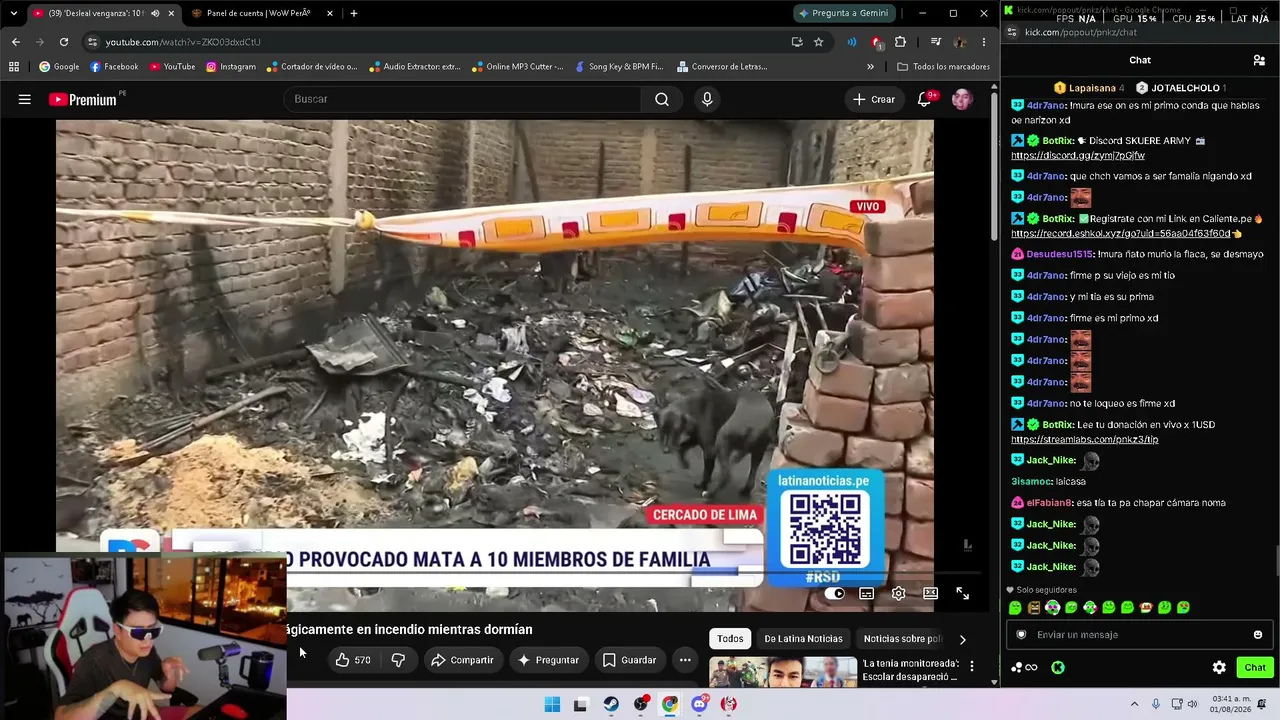Open the YouTube guide hamburger menu
Screen dimensions: 1280x720
[x=25, y=99]
